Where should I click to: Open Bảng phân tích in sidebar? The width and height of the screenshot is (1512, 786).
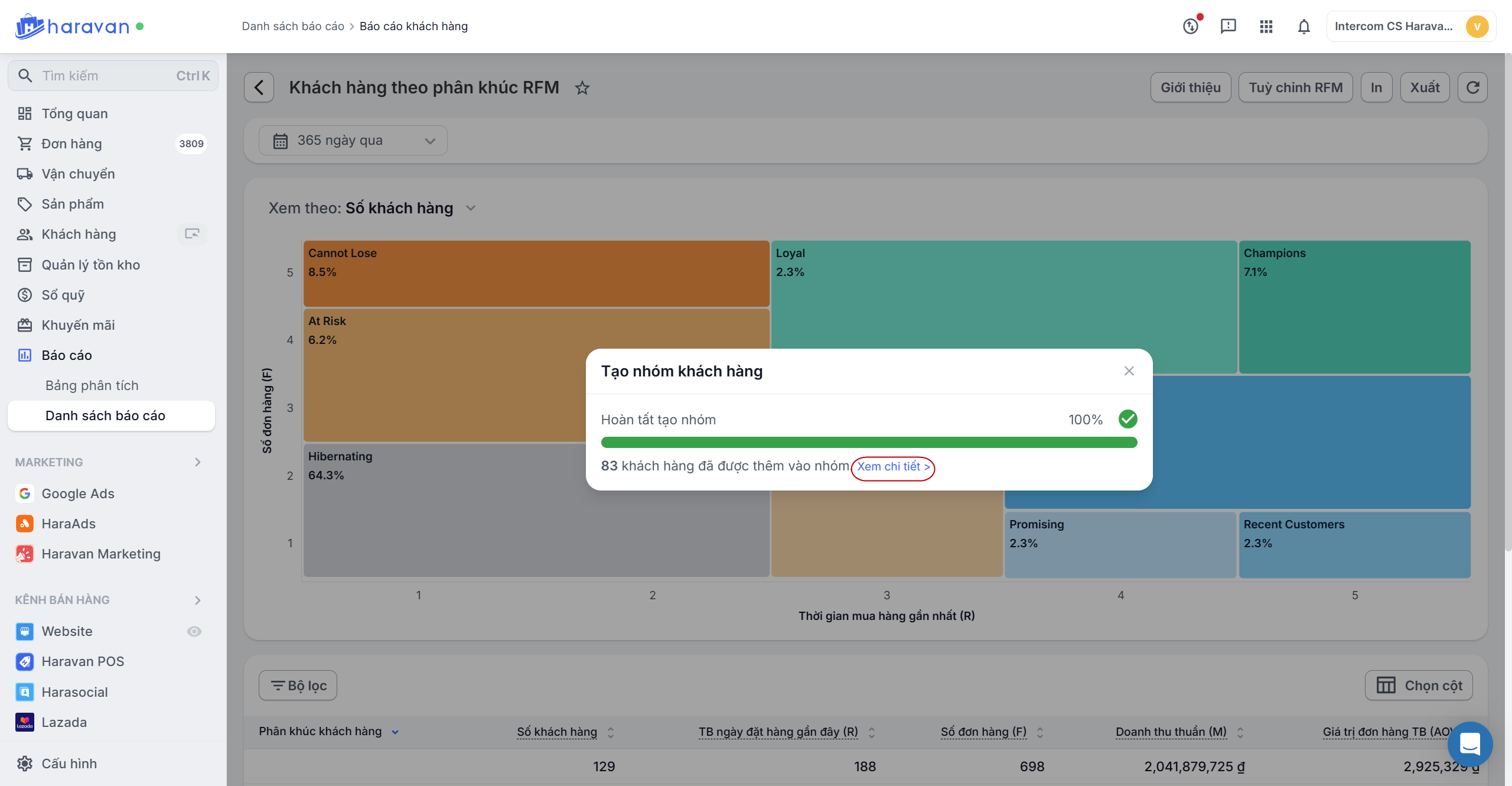(92, 385)
